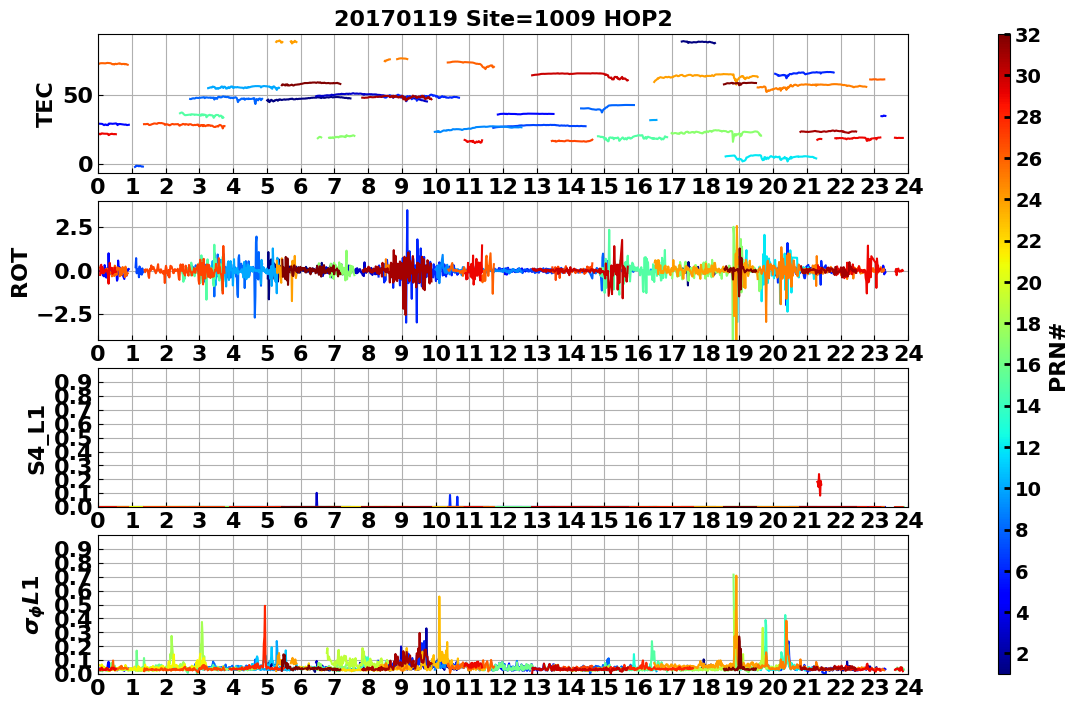The height and width of the screenshot is (709, 1077).
Task: Click x-axis hour "12" under the TEC panel
Action: pos(503,186)
